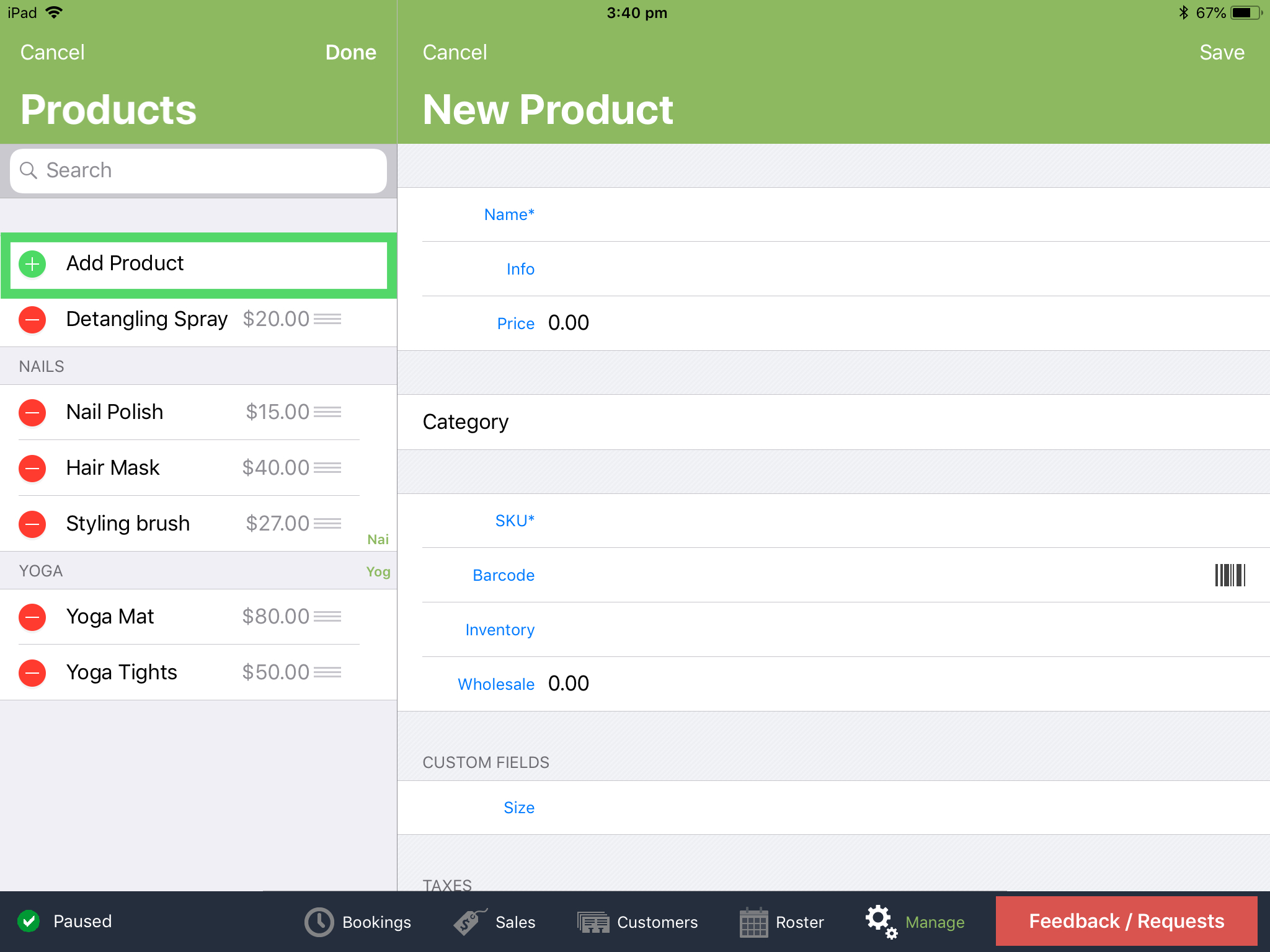
Task: Open the Category selector
Action: point(833,422)
